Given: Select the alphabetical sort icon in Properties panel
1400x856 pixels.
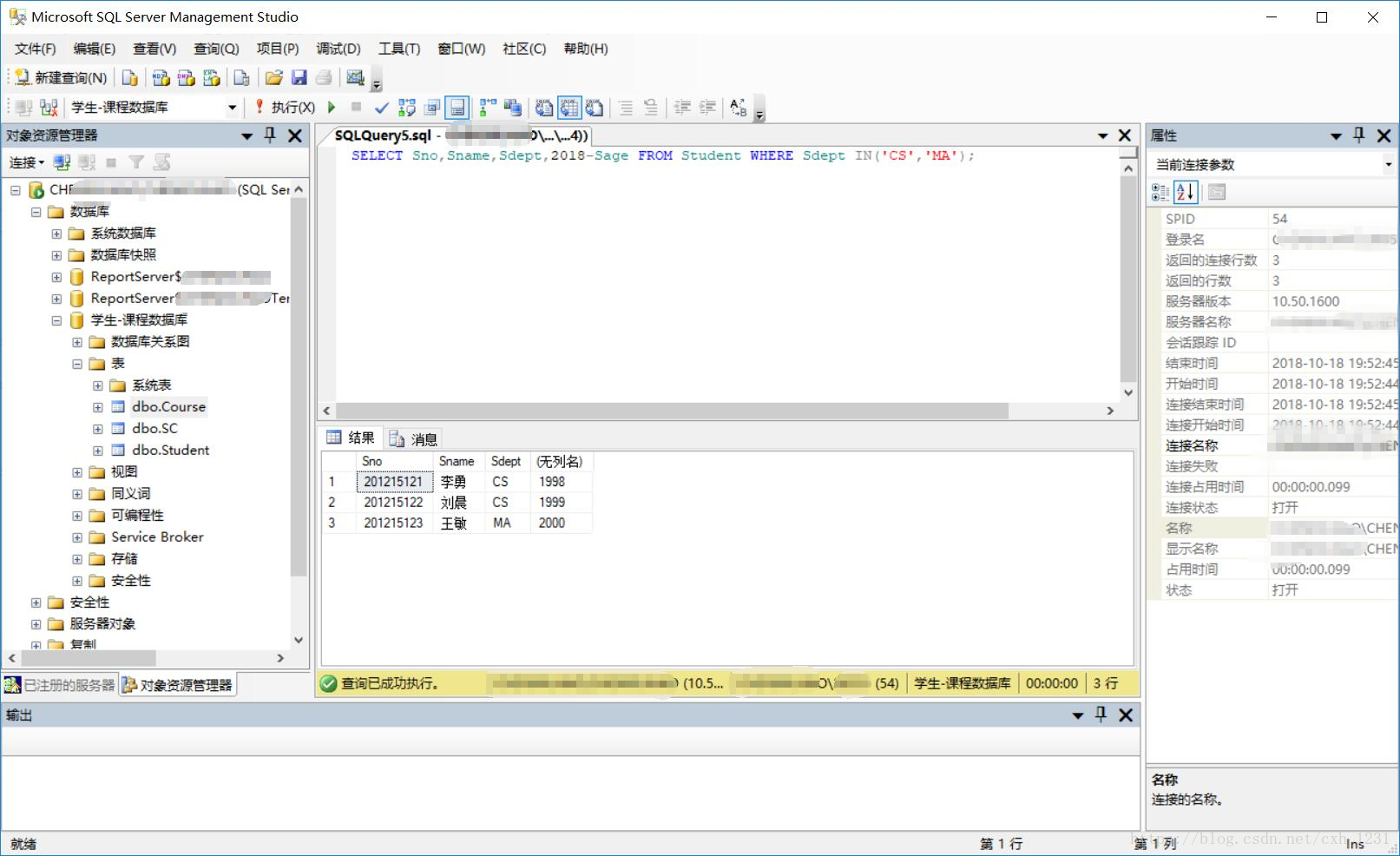Looking at the screenshot, I should pyautogui.click(x=1186, y=192).
